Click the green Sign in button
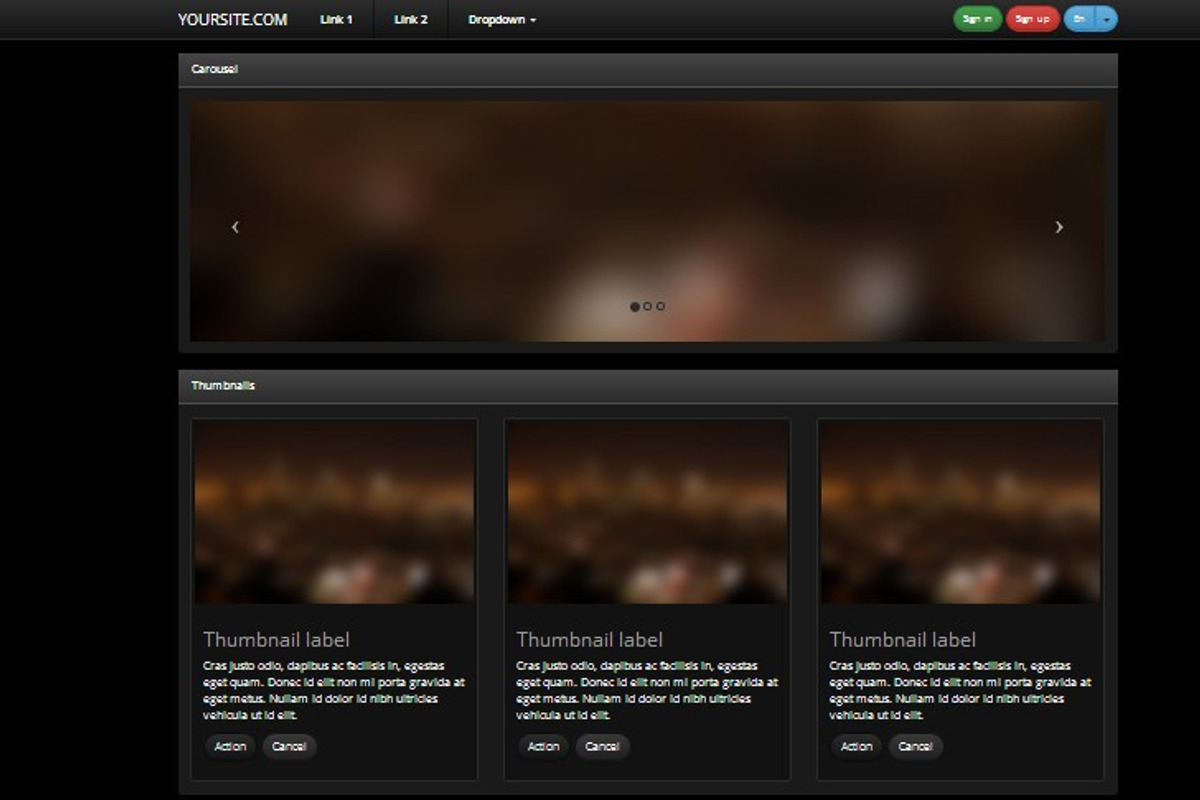The height and width of the screenshot is (800, 1200). coord(977,19)
